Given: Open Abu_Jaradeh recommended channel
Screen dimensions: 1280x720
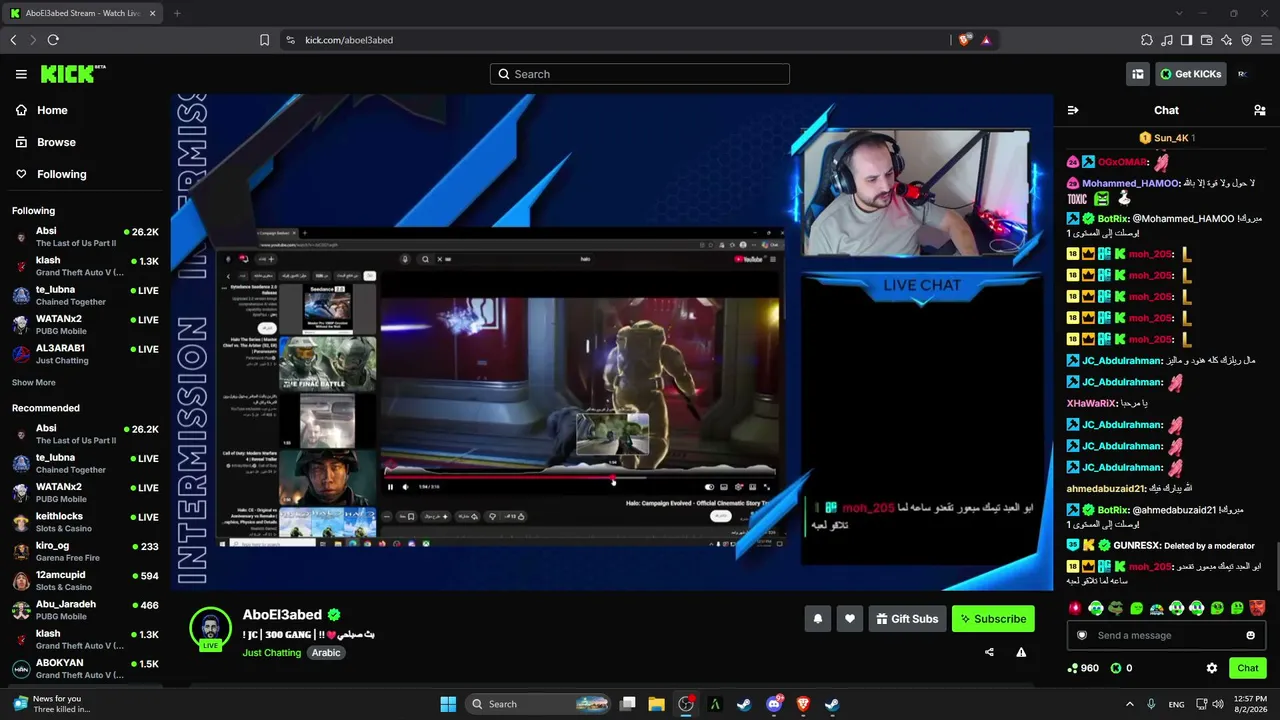Looking at the screenshot, I should click(x=86, y=610).
